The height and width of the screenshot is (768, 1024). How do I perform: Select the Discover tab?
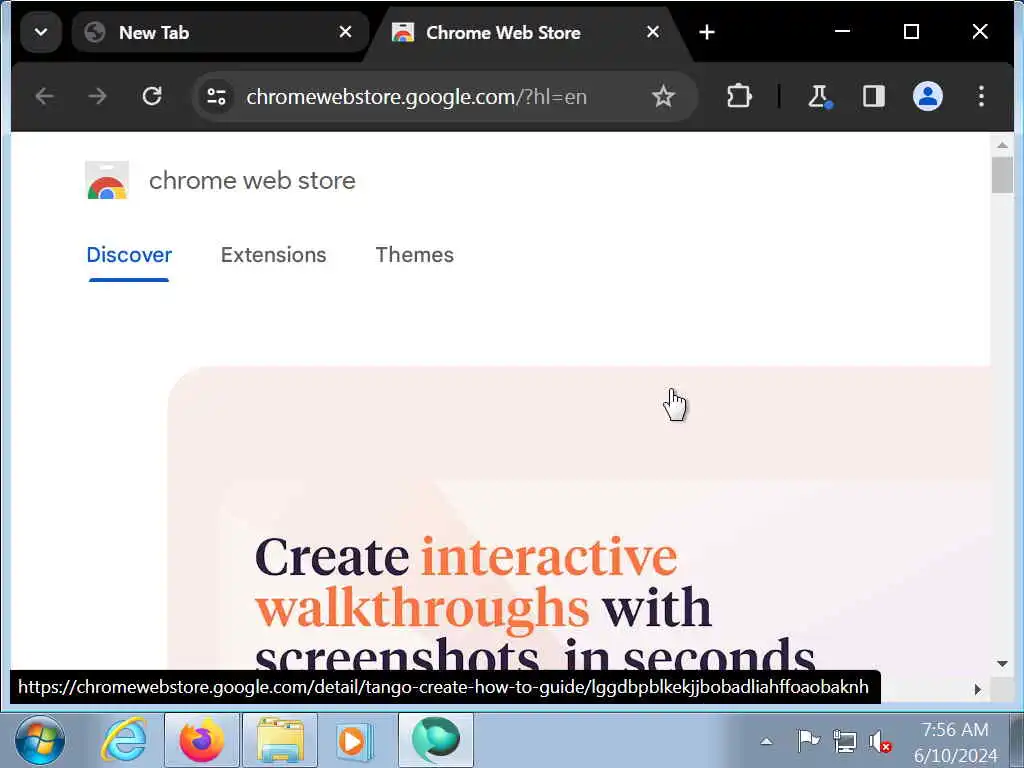click(129, 255)
